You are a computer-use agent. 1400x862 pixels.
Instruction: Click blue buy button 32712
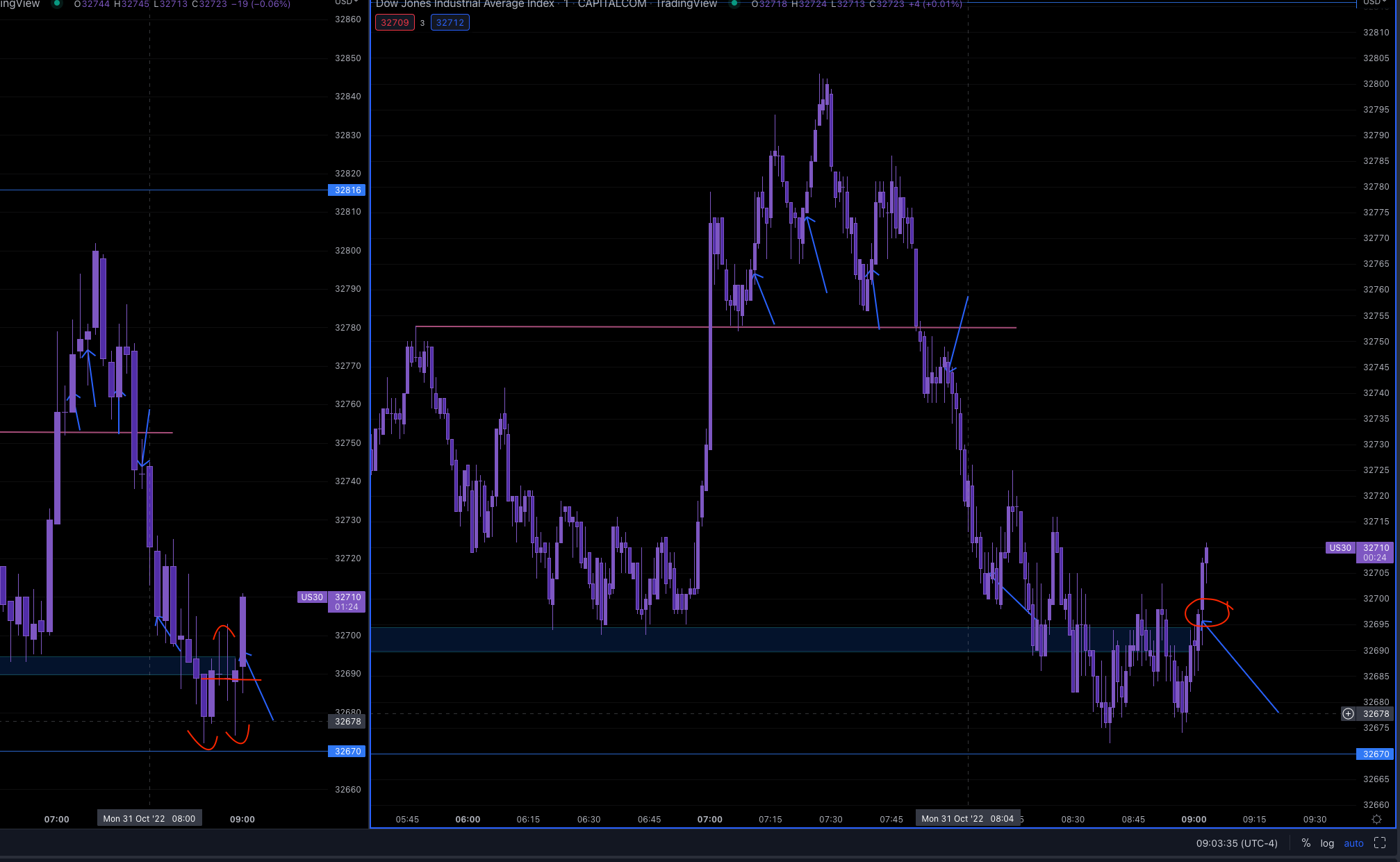pyautogui.click(x=450, y=22)
